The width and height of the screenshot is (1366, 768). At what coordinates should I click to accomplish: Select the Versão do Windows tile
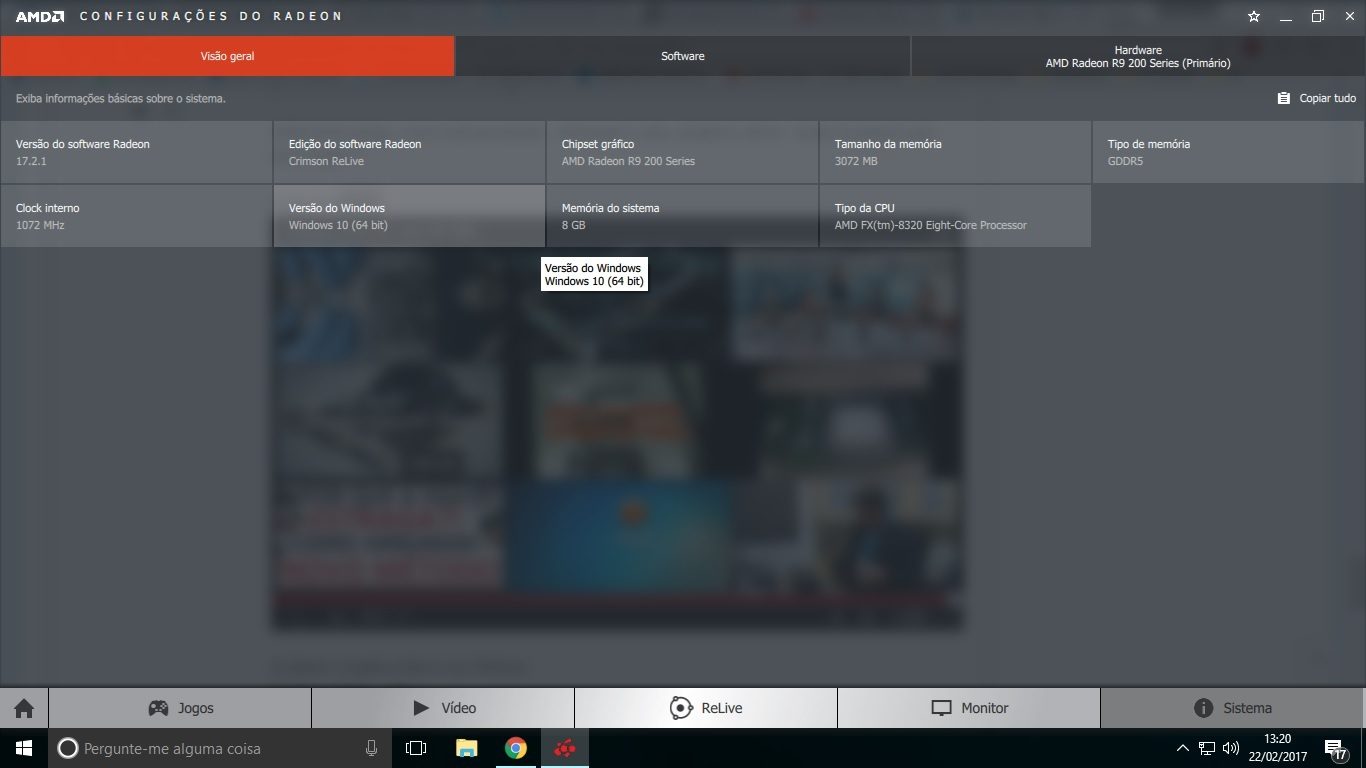(x=409, y=216)
